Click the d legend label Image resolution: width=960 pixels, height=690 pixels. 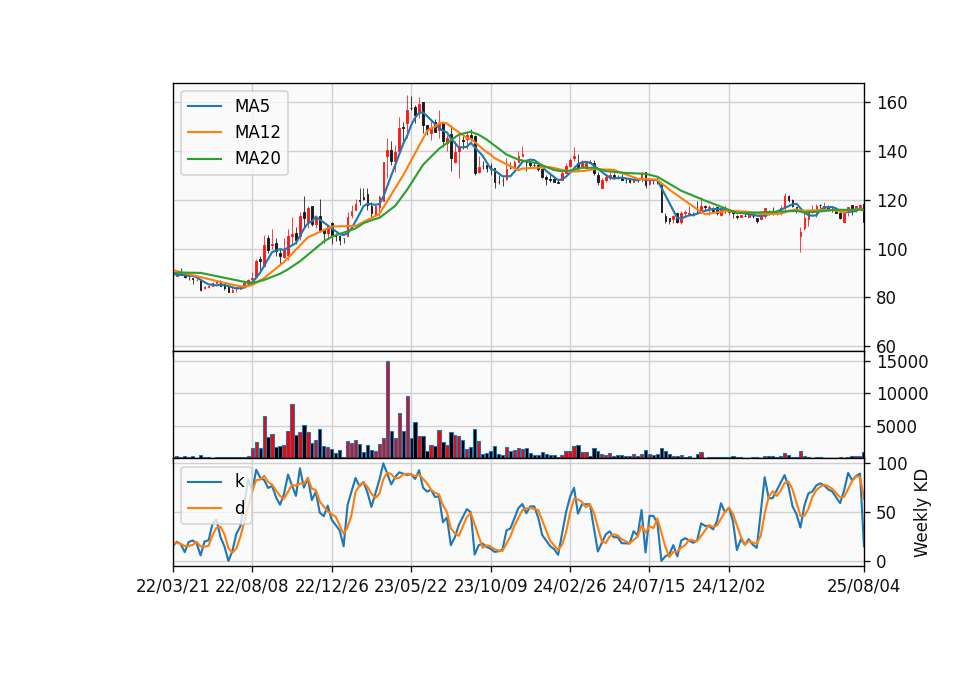tap(240, 508)
